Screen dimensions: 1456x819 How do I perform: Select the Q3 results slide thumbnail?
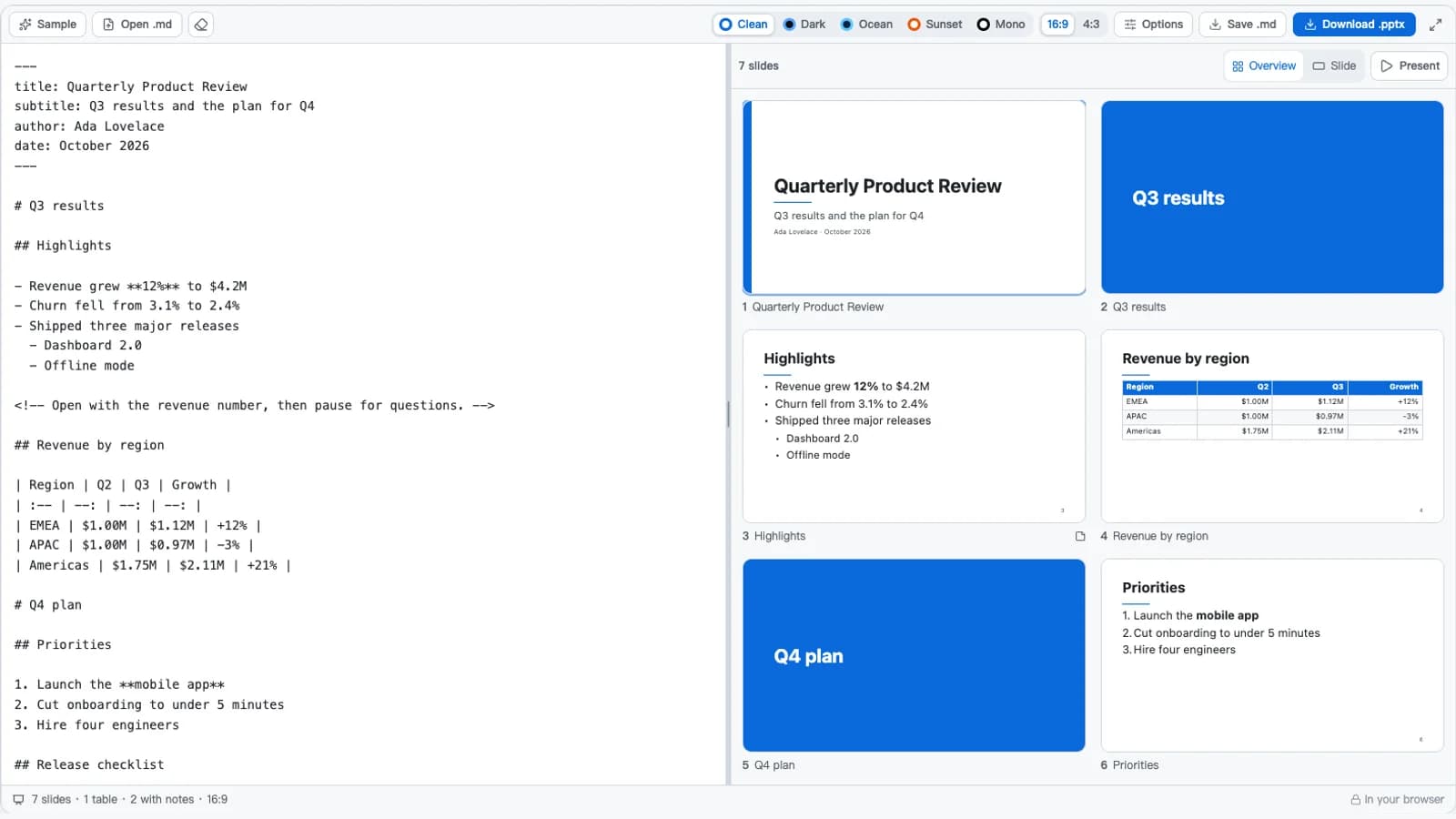tap(1272, 197)
